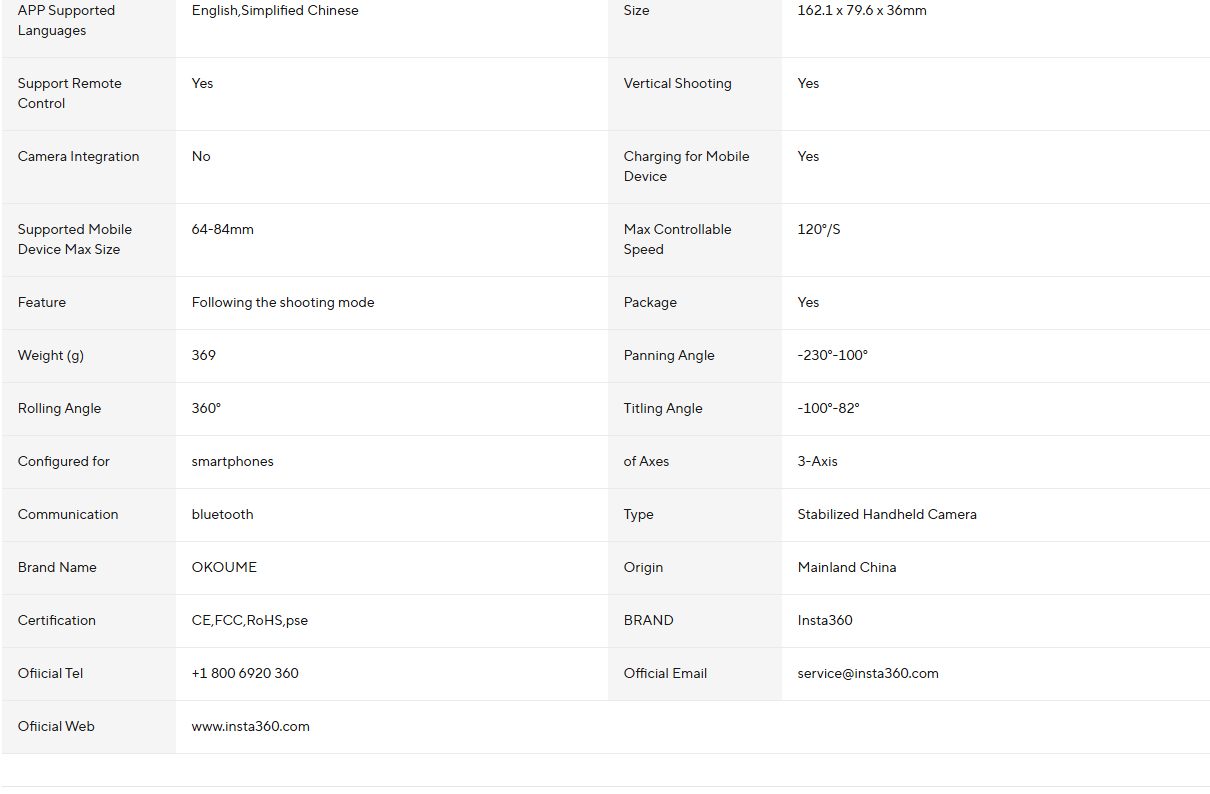
Task: Select the 'English,Simplified Chinese' languages value
Action: [274, 11]
